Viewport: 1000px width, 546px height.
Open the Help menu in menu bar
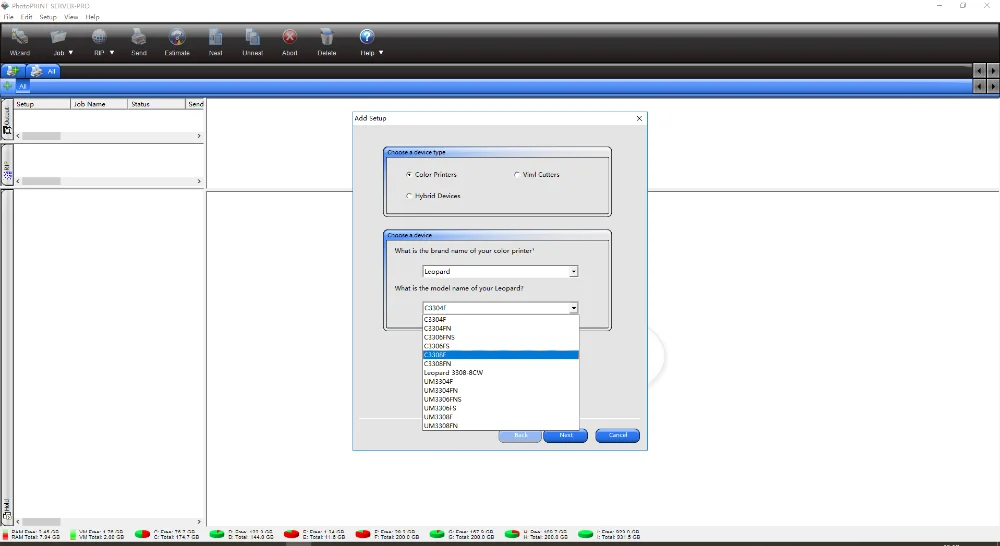coord(92,17)
